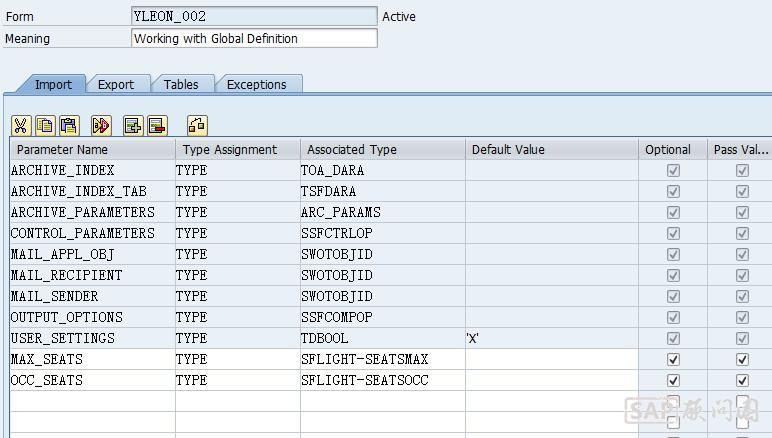
Task: Switch to the Export tab
Action: click(116, 85)
